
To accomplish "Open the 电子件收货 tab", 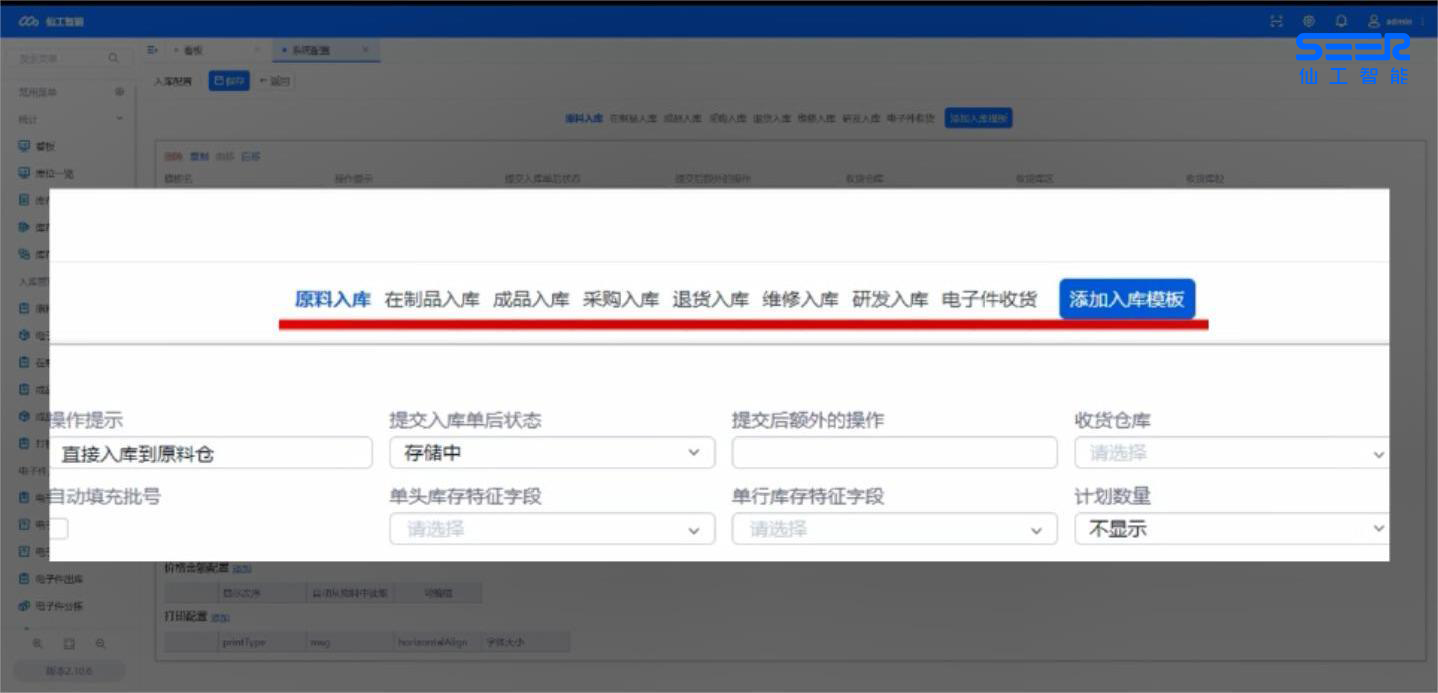I will click(x=989, y=299).
